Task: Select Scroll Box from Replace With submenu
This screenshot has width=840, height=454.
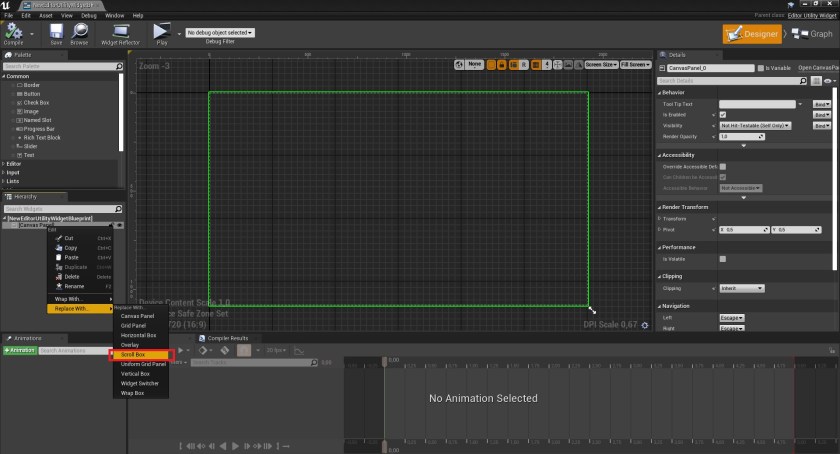Action: (133, 355)
